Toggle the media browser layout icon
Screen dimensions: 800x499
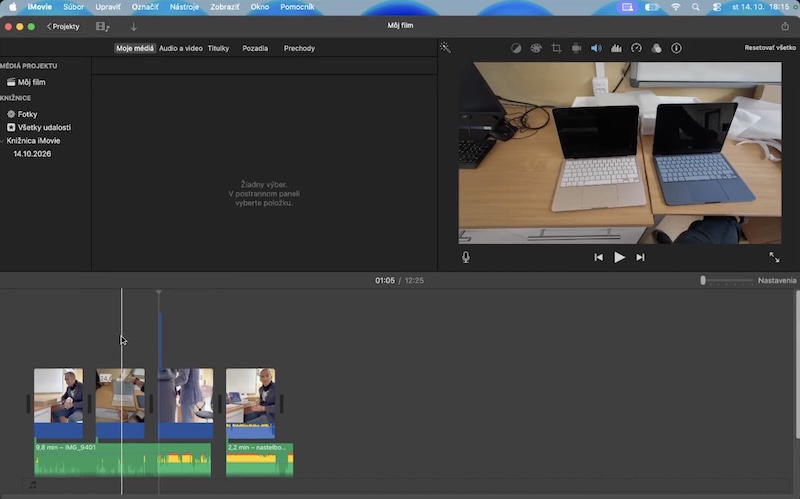tap(103, 27)
